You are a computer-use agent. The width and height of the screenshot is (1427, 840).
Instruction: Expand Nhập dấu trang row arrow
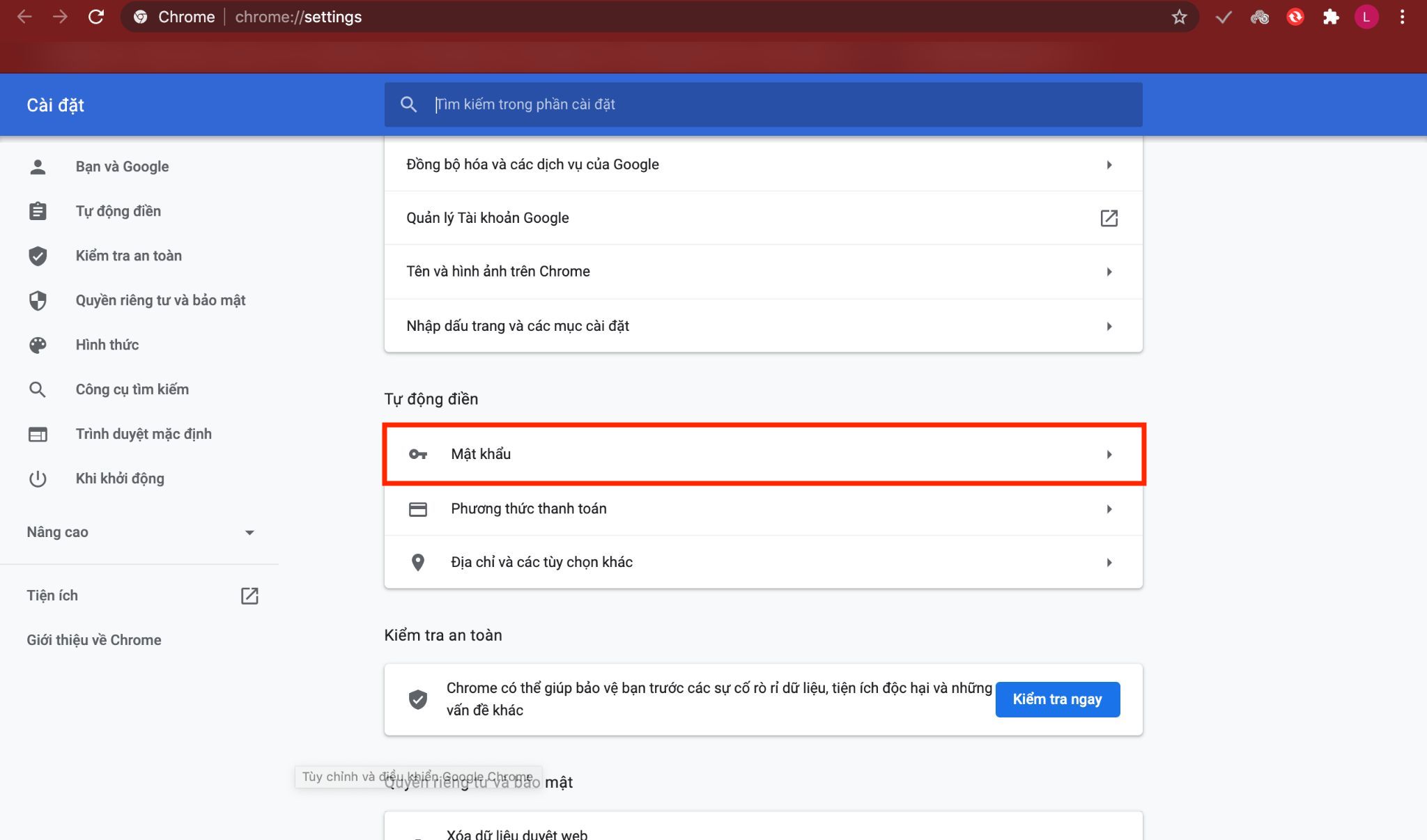tap(1109, 327)
